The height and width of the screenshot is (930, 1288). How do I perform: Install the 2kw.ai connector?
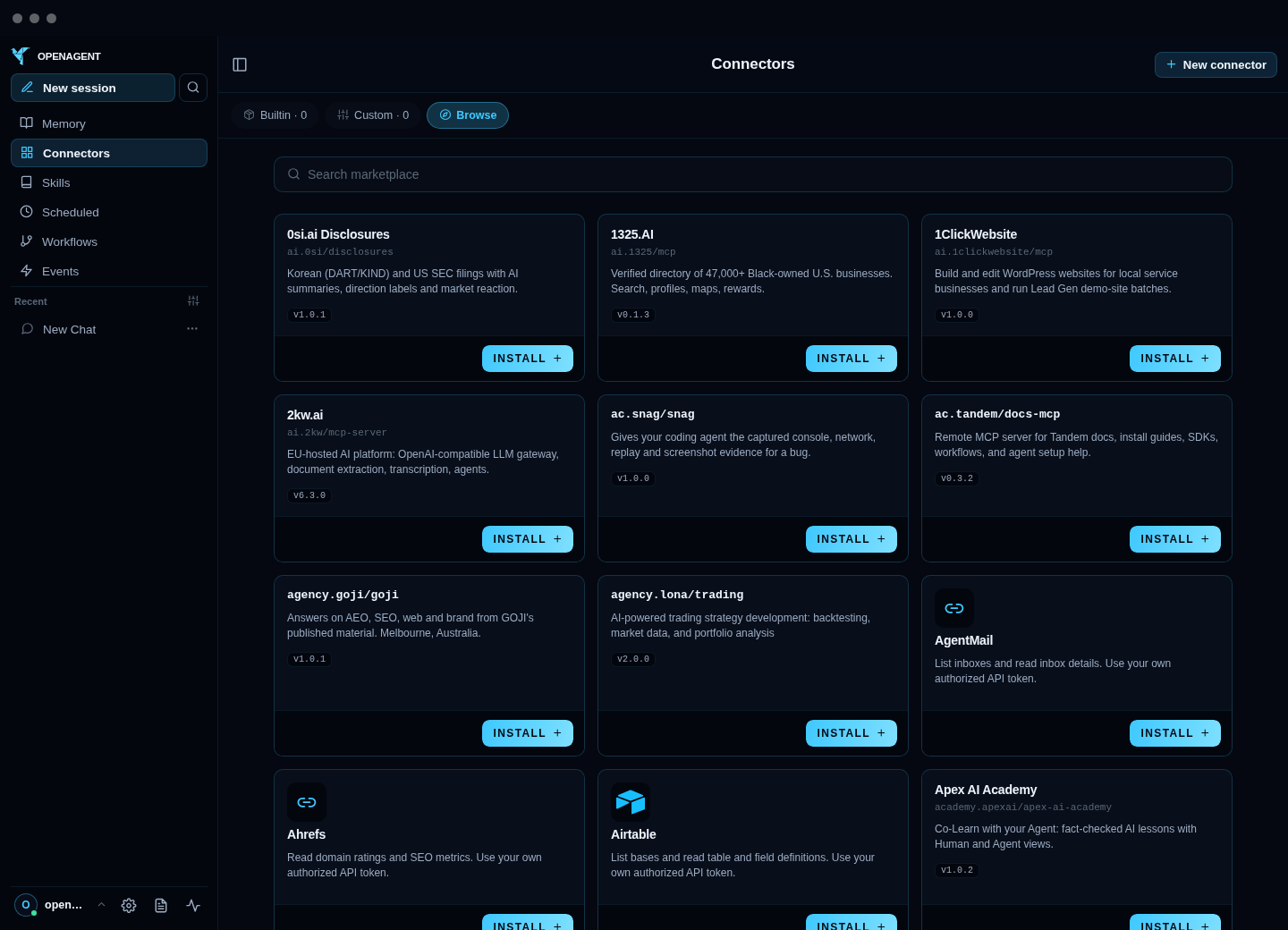(x=528, y=539)
